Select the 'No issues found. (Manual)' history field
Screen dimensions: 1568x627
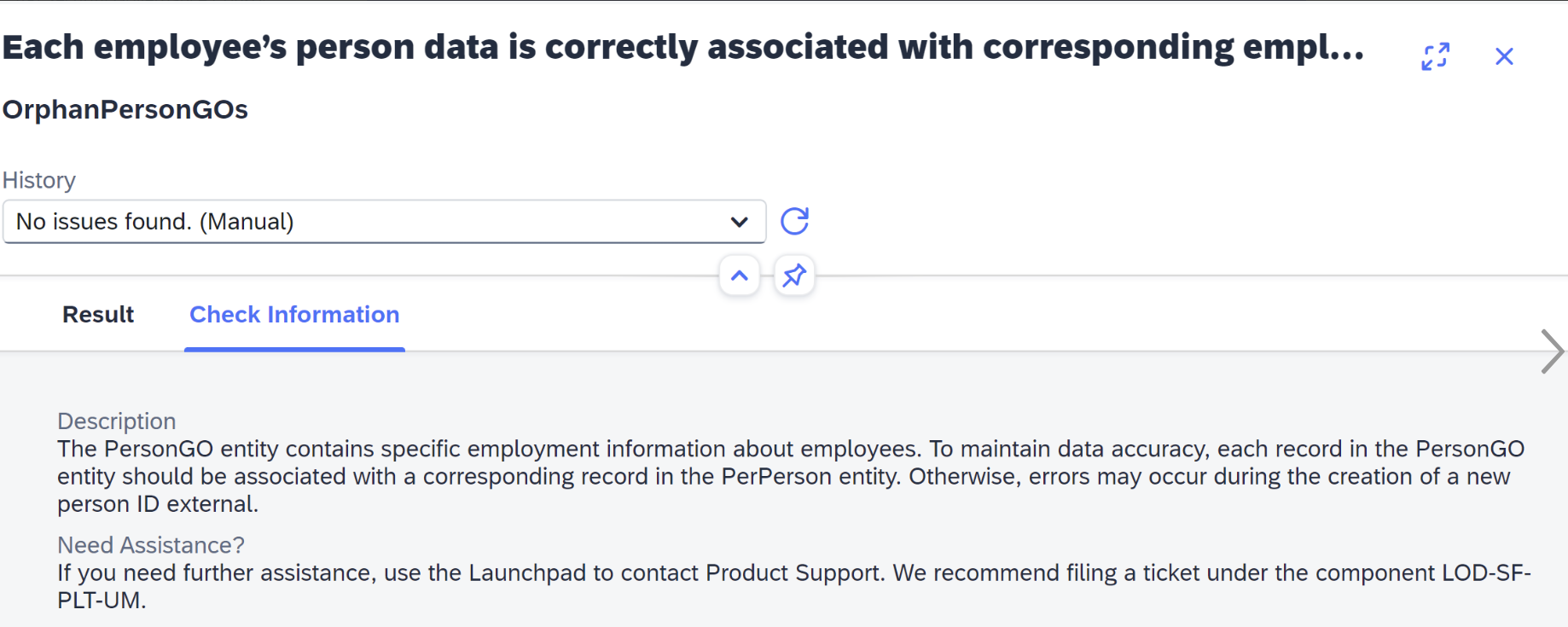384,222
